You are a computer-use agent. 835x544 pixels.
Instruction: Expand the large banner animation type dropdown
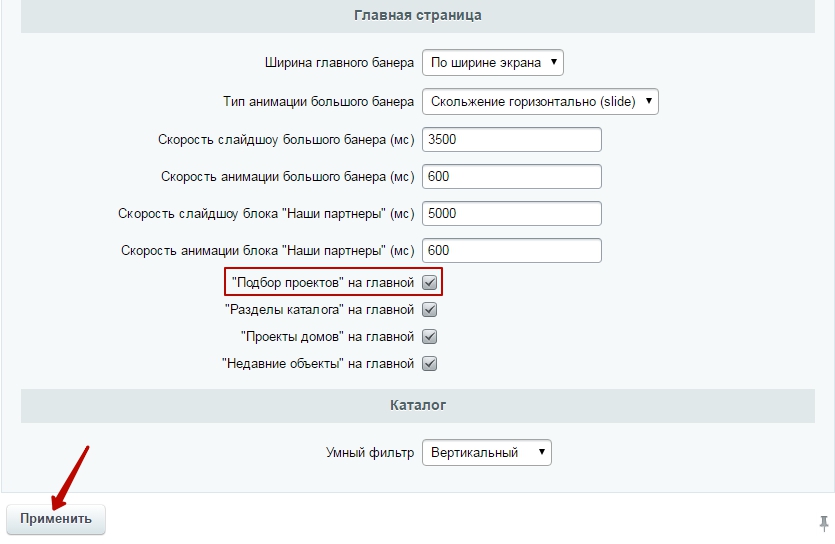[x=540, y=102]
